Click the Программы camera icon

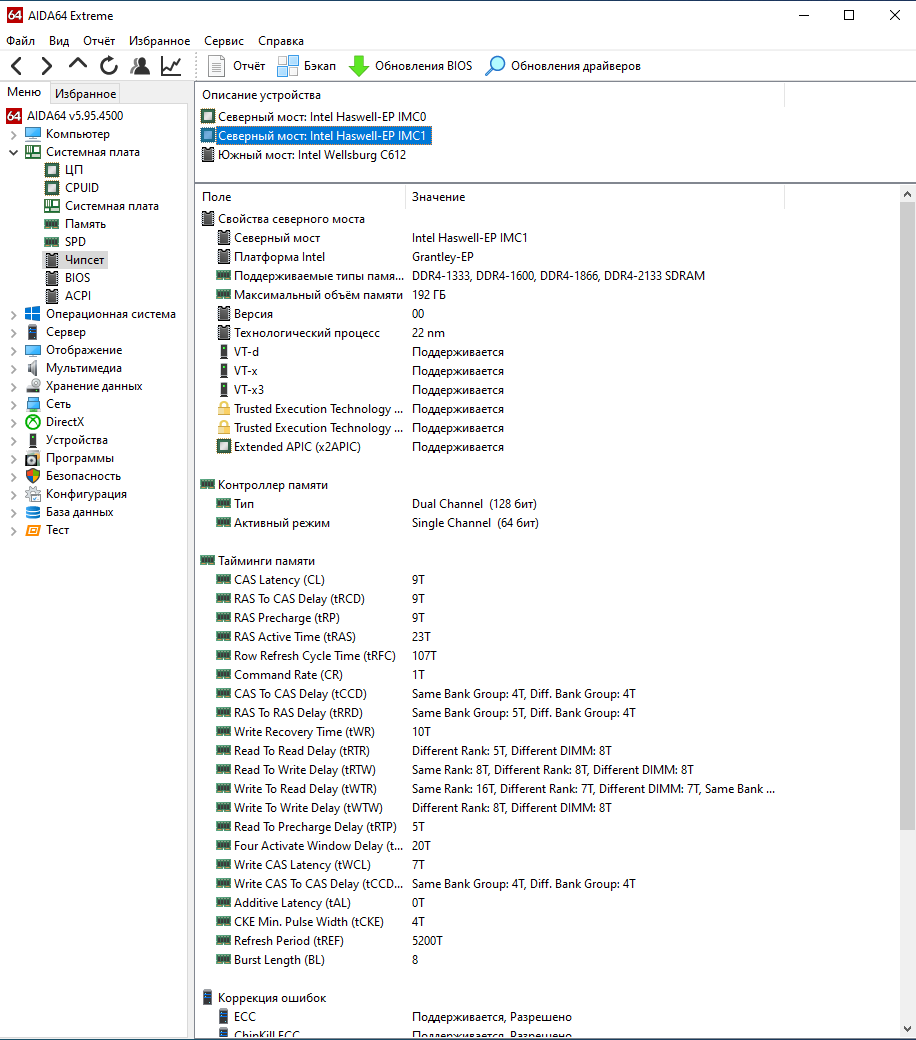33,458
